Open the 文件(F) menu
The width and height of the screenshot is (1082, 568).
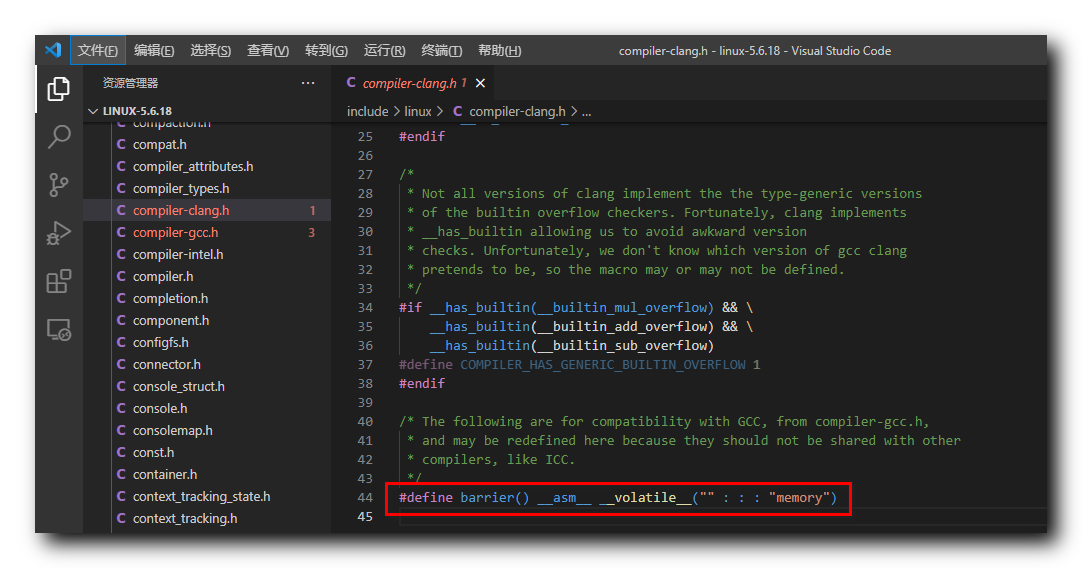(x=97, y=50)
